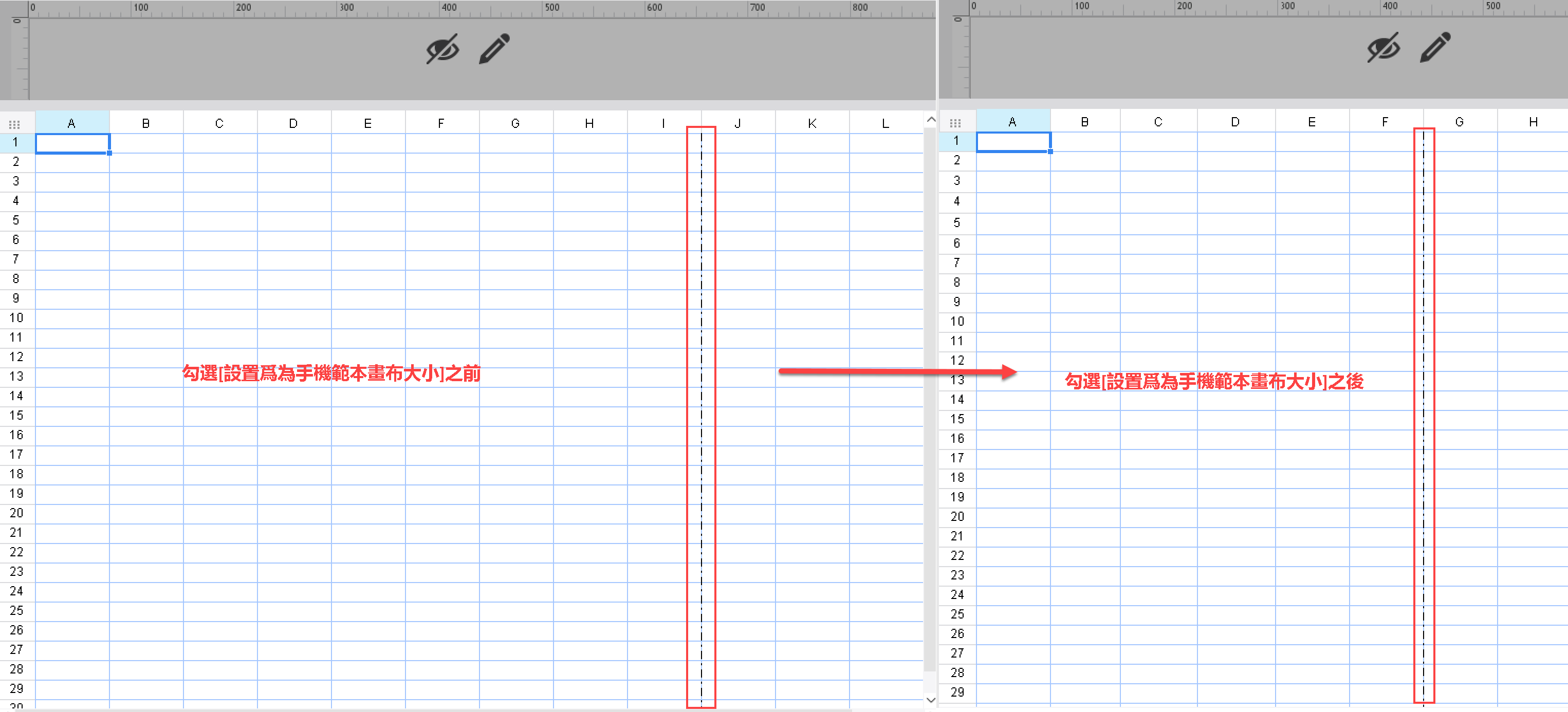Click the hidden-eye icon in left panel
1568x712 pixels.
442,49
